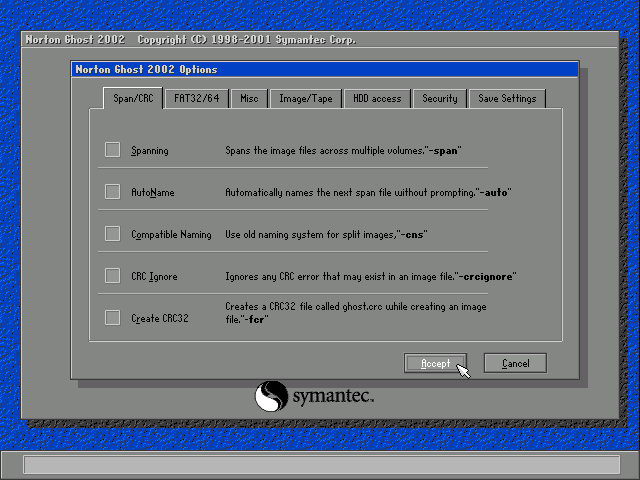Screen dimensions: 640x480
Task: Check the Compatible Naming option
Action: [112, 234]
